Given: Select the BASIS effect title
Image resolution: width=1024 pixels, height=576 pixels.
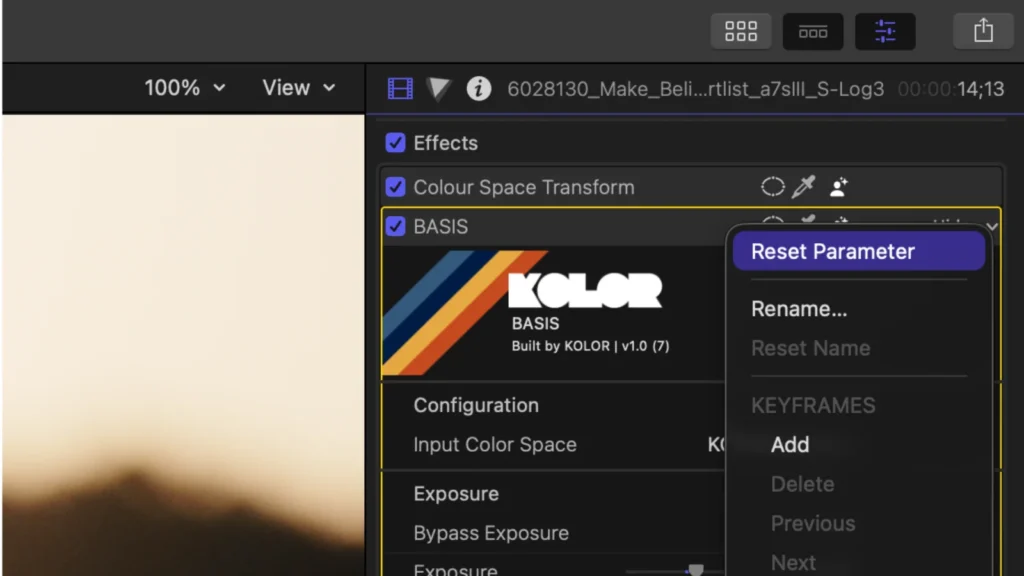Looking at the screenshot, I should click(x=441, y=226).
